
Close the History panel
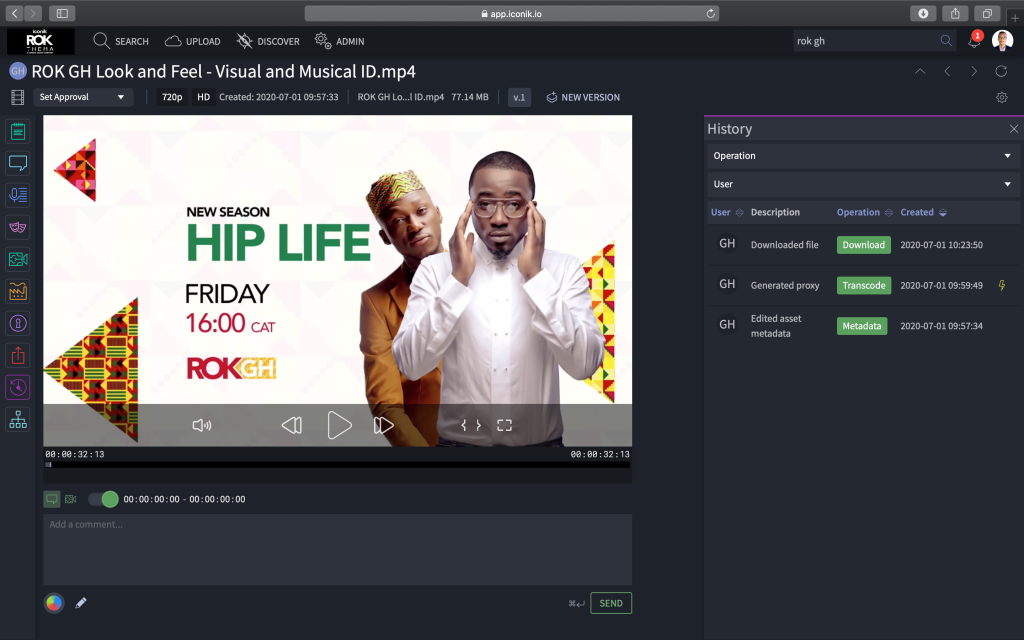pos(1014,129)
